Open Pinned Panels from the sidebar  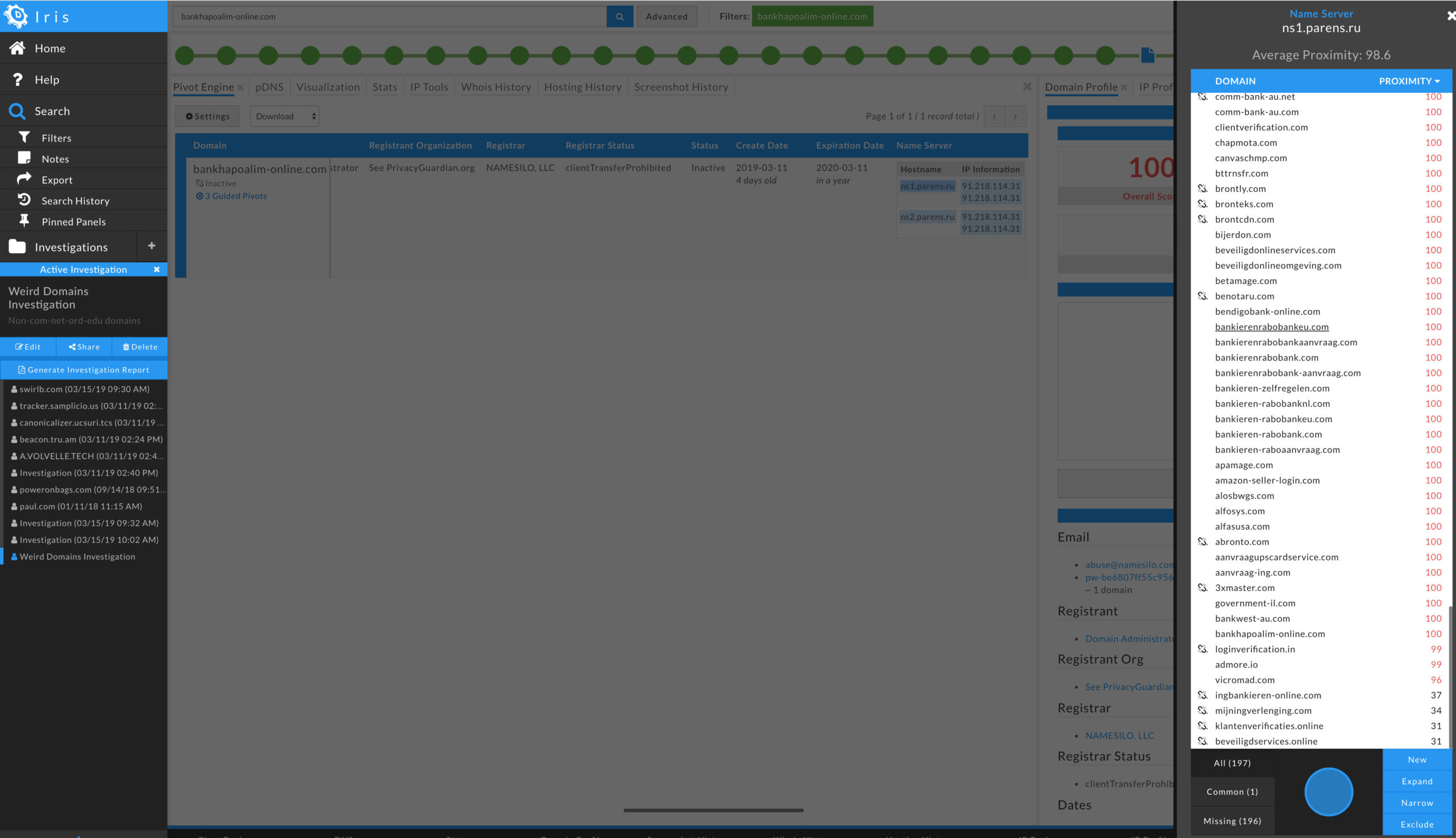[24, 221]
